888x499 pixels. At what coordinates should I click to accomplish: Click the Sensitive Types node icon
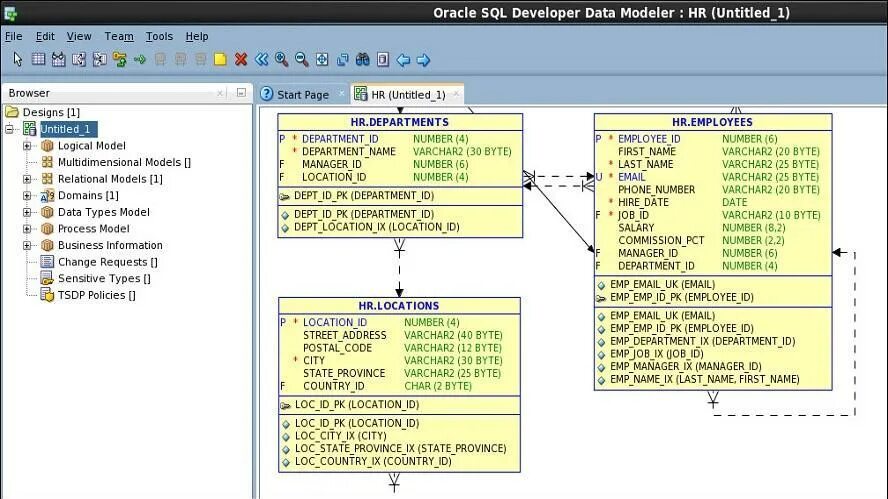48,278
